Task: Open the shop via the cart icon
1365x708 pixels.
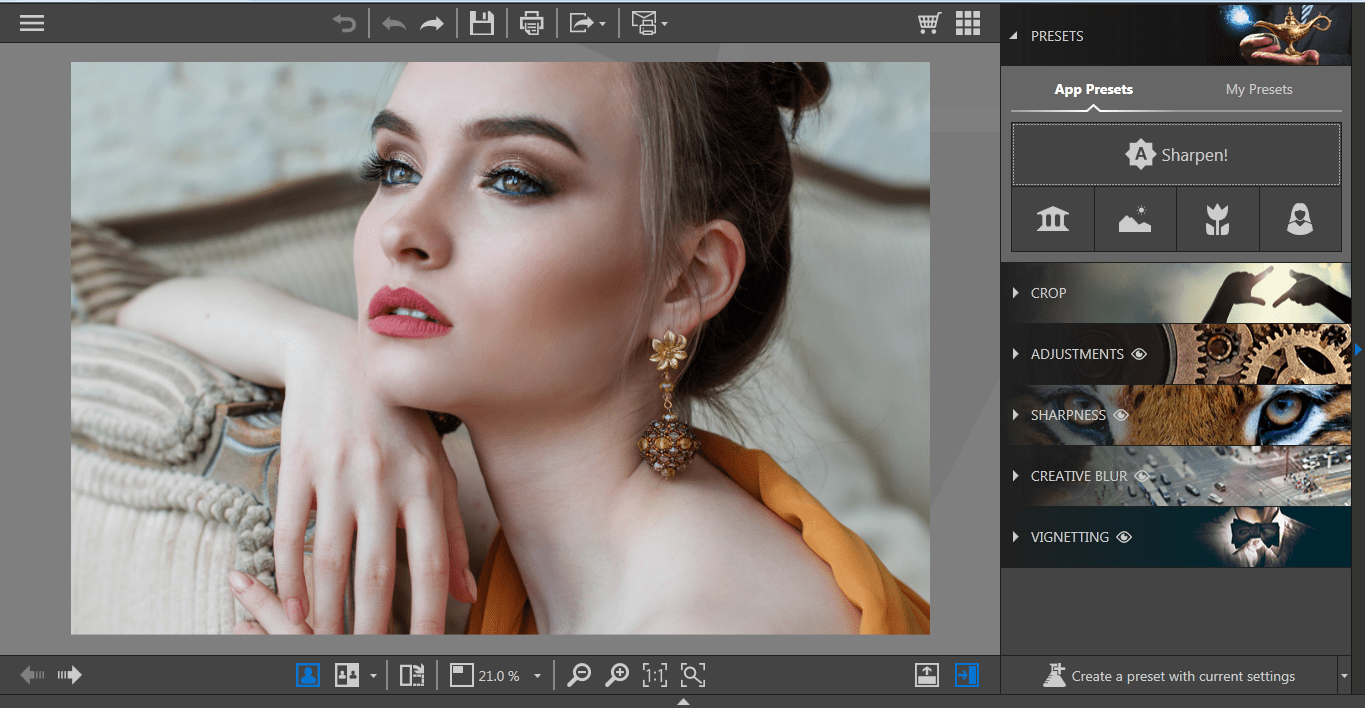Action: (929, 22)
